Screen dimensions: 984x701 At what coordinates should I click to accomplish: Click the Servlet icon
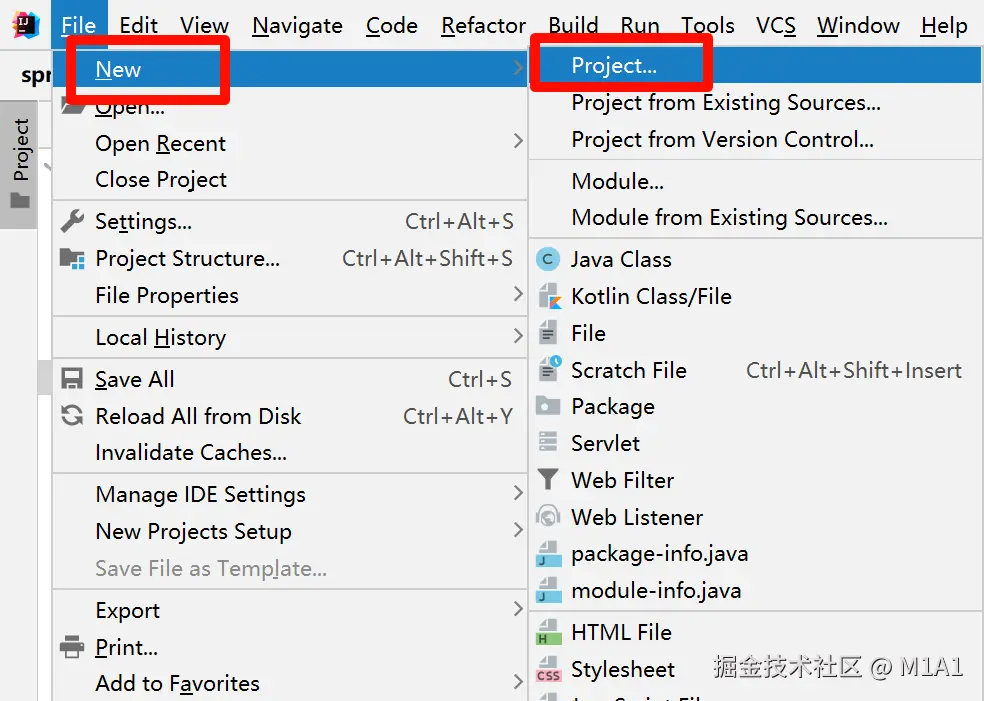[548, 444]
